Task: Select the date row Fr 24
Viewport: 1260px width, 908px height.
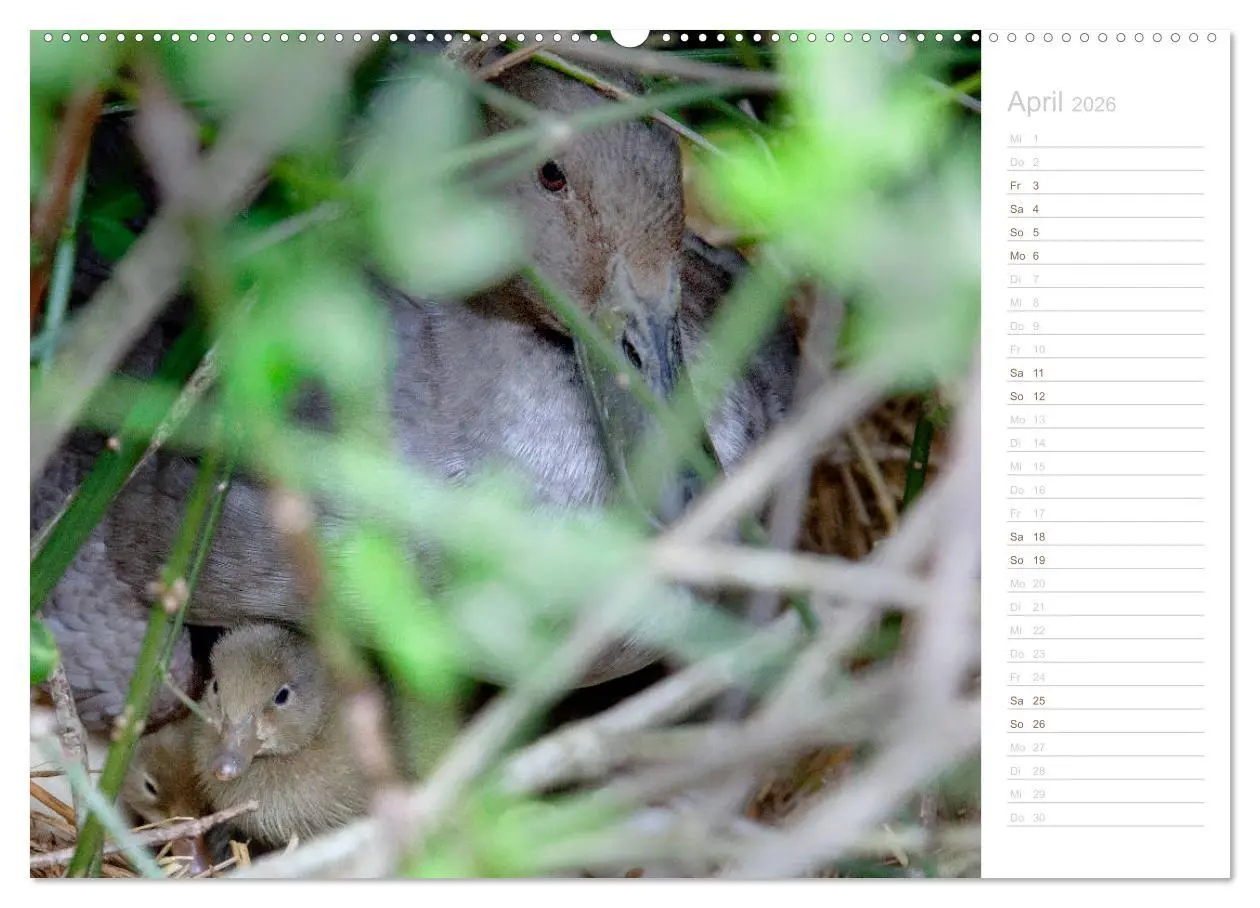Action: coord(1105,677)
